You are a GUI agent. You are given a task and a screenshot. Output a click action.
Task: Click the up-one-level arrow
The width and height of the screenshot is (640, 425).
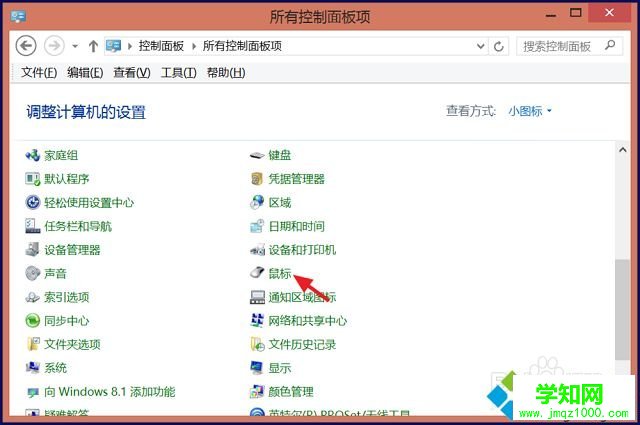tap(93, 46)
